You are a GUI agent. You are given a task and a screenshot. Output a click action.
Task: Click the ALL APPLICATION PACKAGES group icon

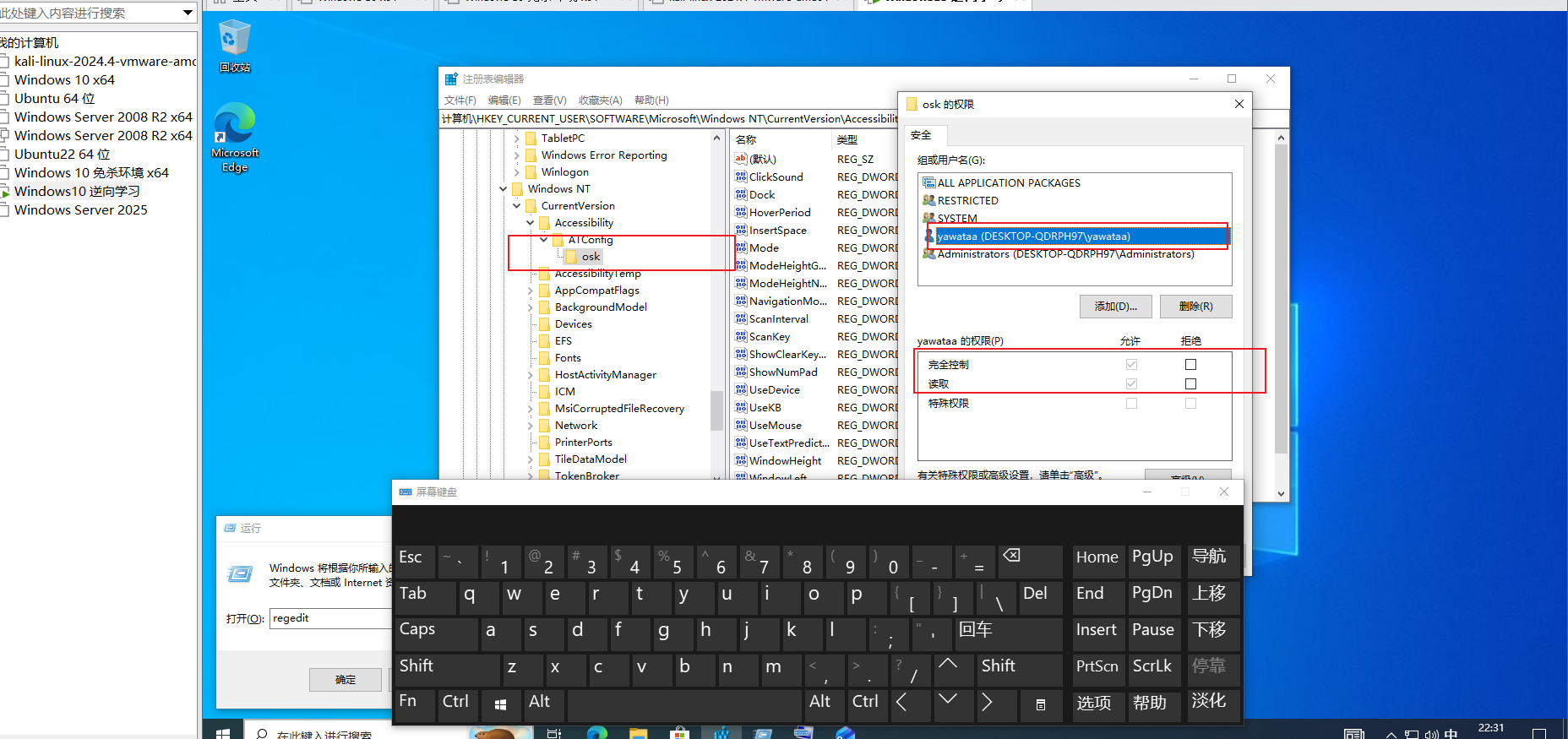click(x=929, y=182)
